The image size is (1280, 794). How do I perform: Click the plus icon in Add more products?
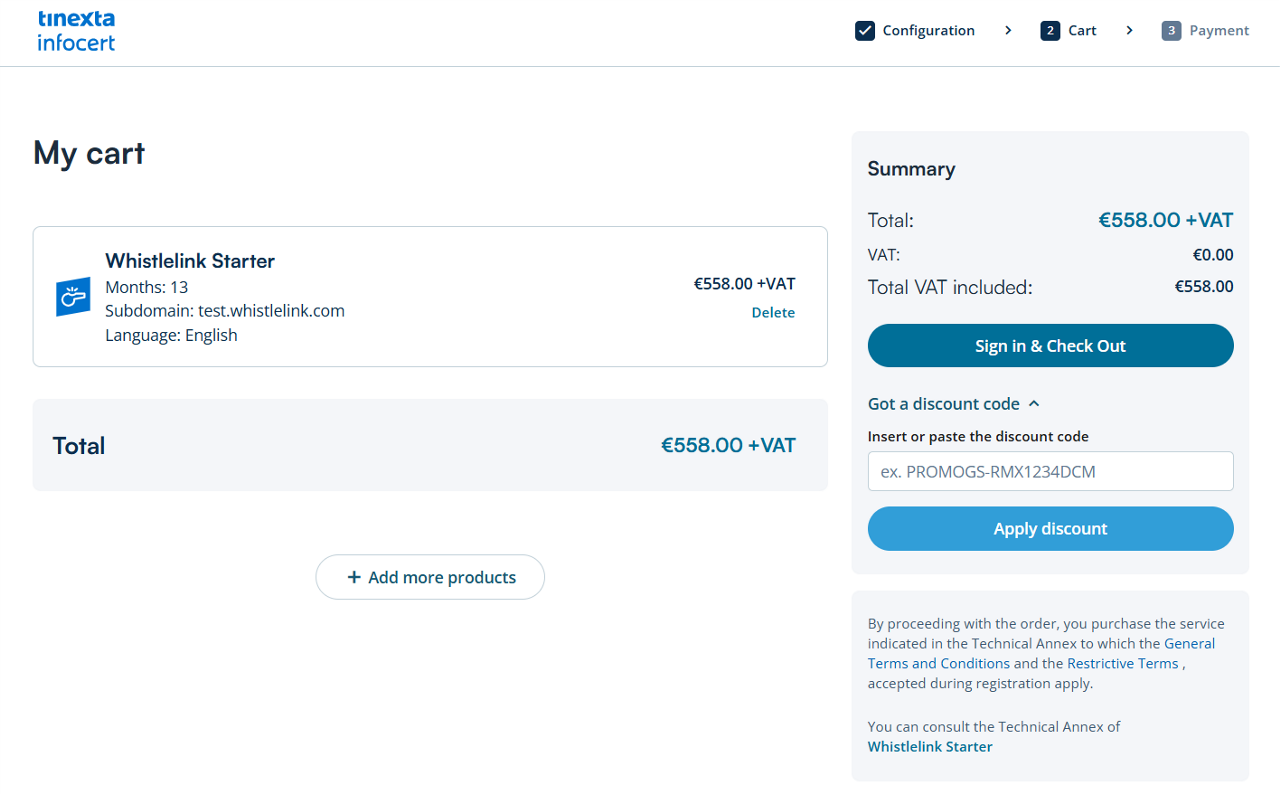click(x=353, y=577)
